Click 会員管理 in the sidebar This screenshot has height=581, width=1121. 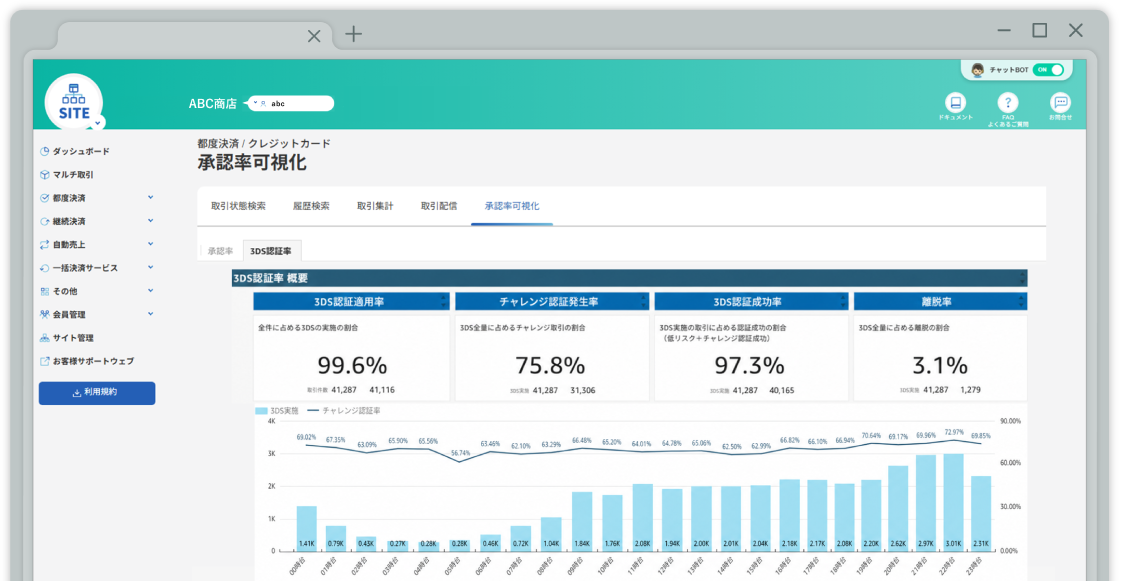(69, 314)
